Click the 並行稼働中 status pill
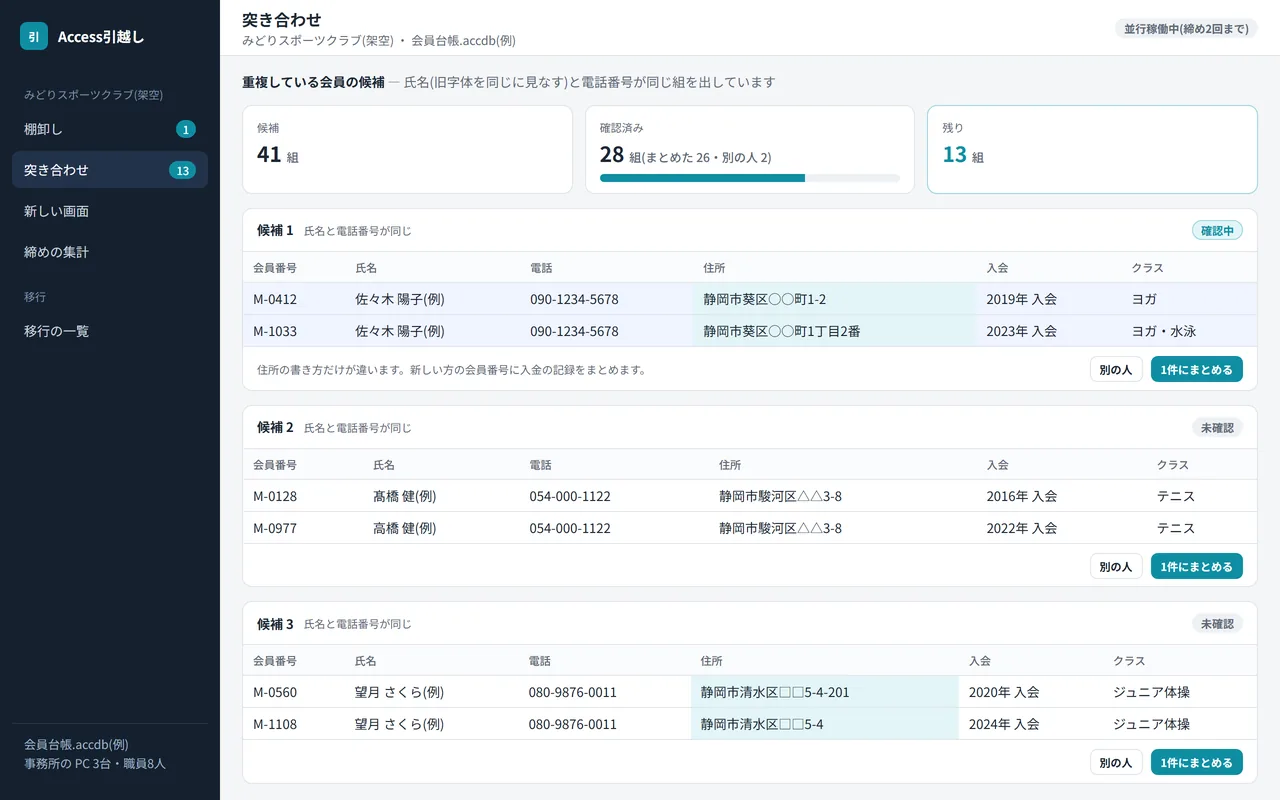Viewport: 1280px width, 800px height. pos(1186,28)
